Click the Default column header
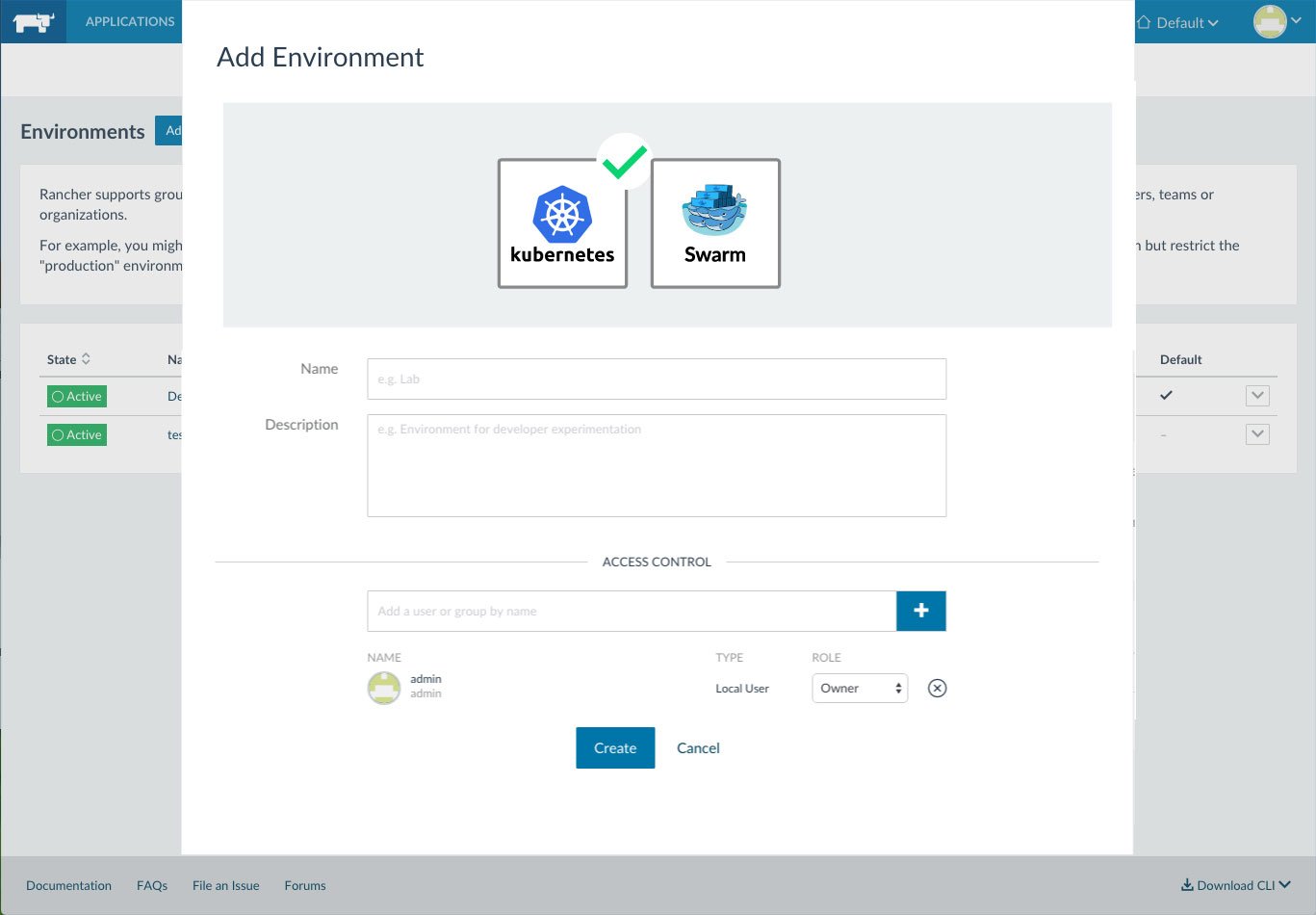 [1180, 359]
